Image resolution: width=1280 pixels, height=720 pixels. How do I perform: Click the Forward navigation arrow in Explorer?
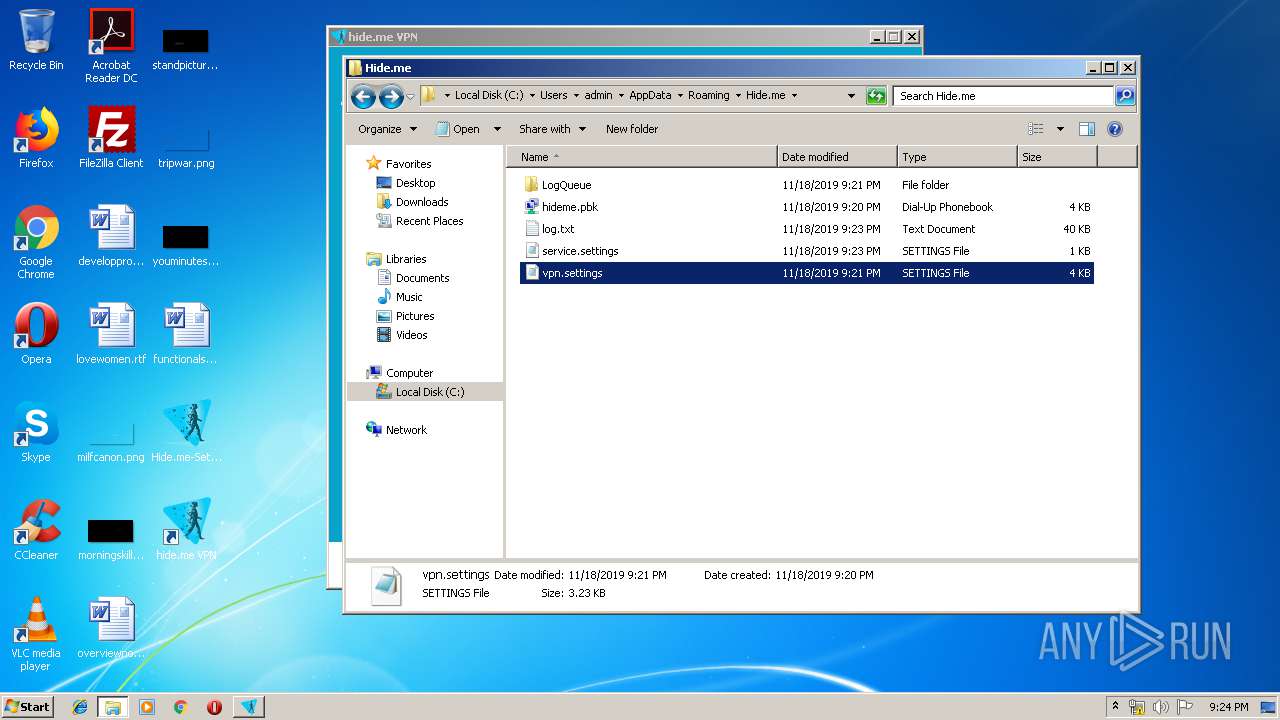pyautogui.click(x=391, y=96)
